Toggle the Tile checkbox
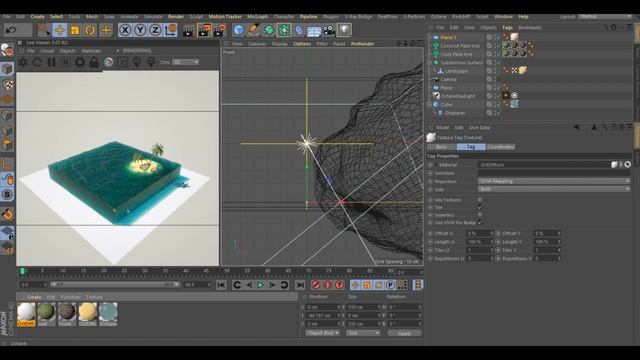Viewport: 640px width, 360px height. [480, 207]
